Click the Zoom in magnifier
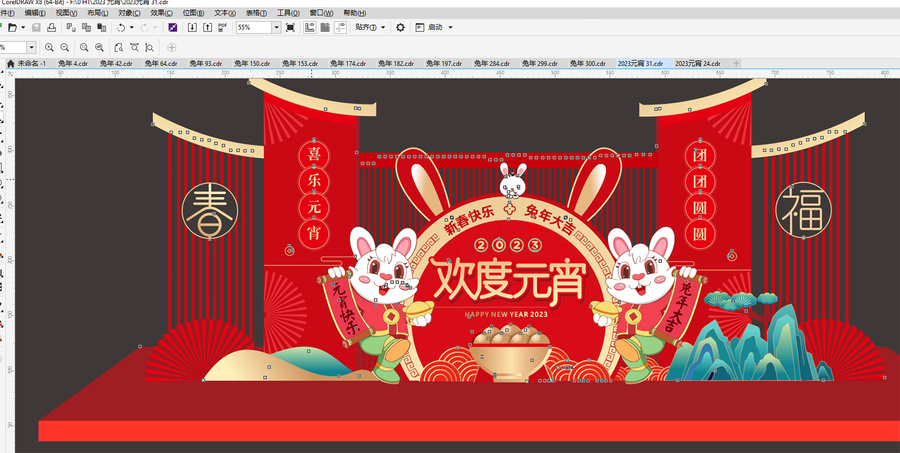 [49, 48]
